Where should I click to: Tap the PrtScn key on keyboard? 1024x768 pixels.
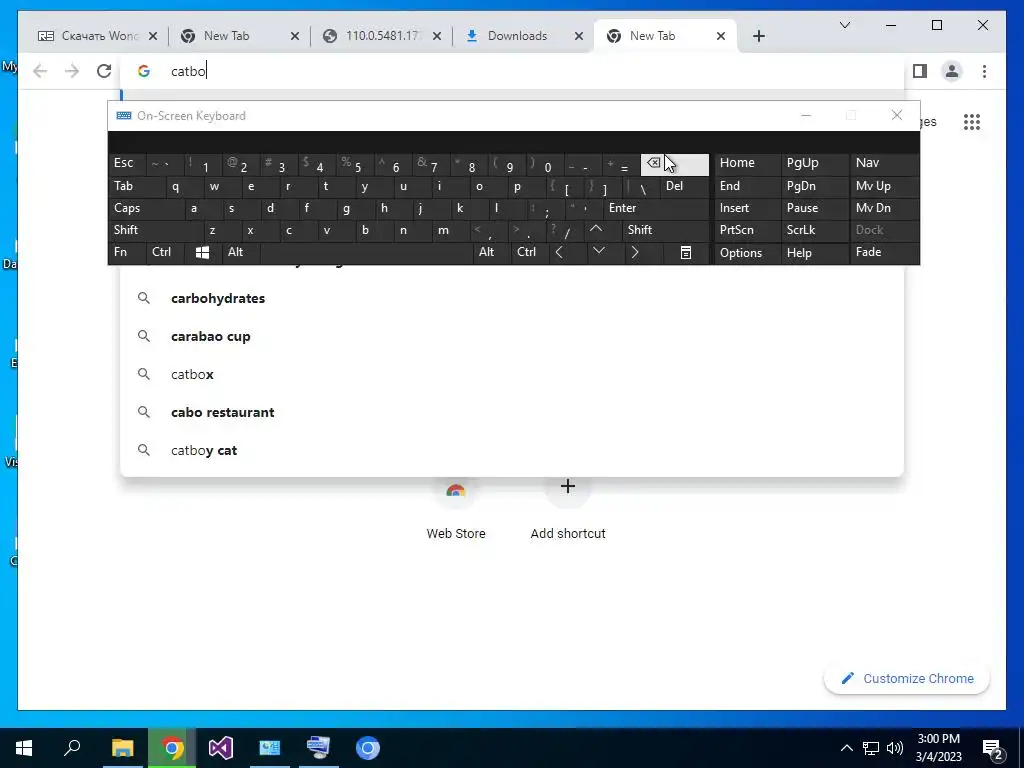[747, 230]
